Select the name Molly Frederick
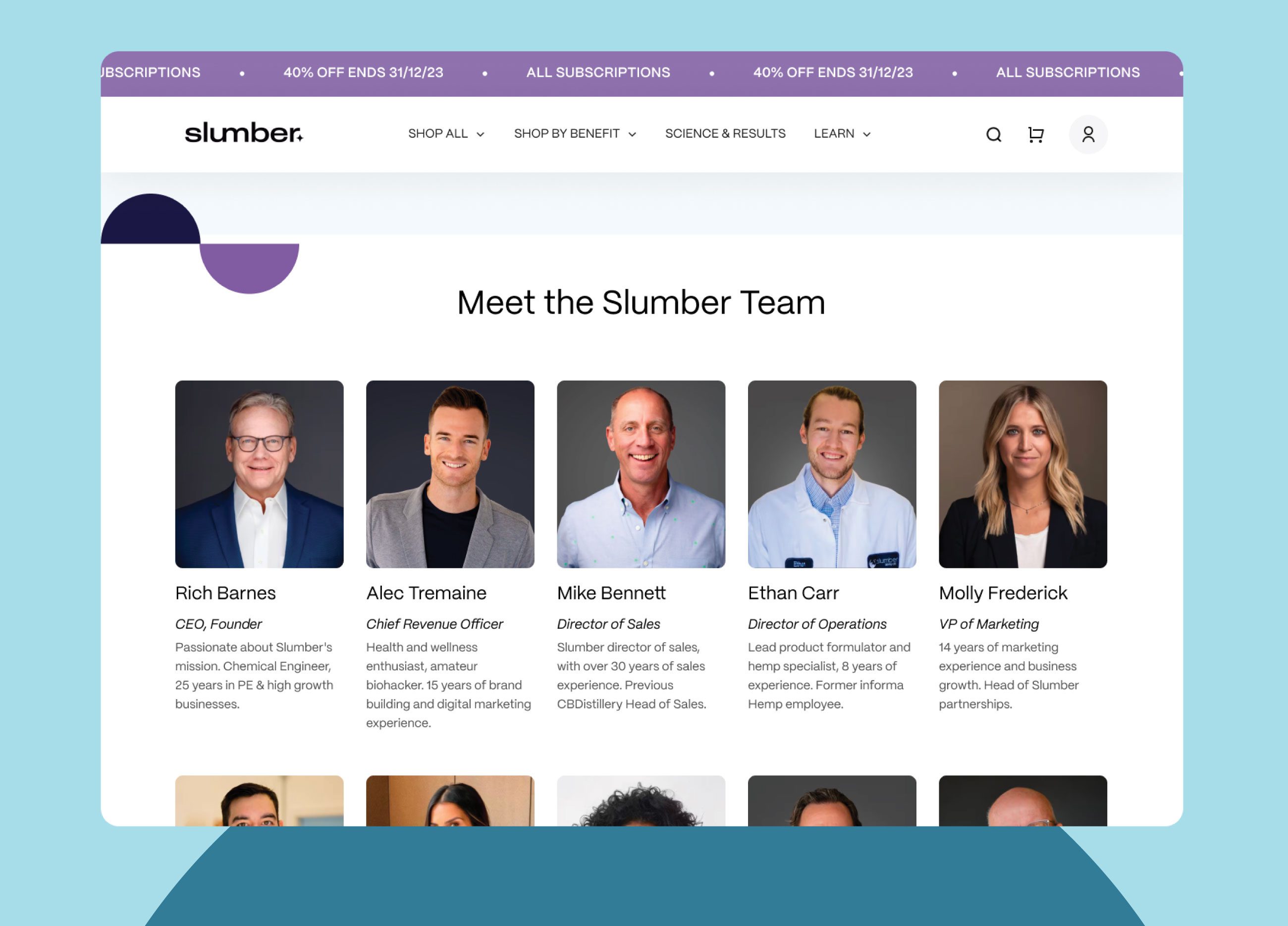Viewport: 1288px width, 926px height. pos(1003,593)
